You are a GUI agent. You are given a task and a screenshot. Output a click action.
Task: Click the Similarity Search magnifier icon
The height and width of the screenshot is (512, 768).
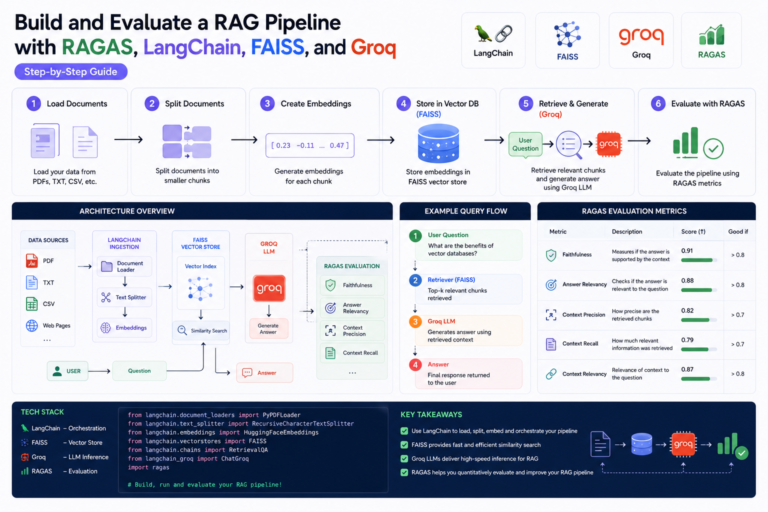pos(182,330)
